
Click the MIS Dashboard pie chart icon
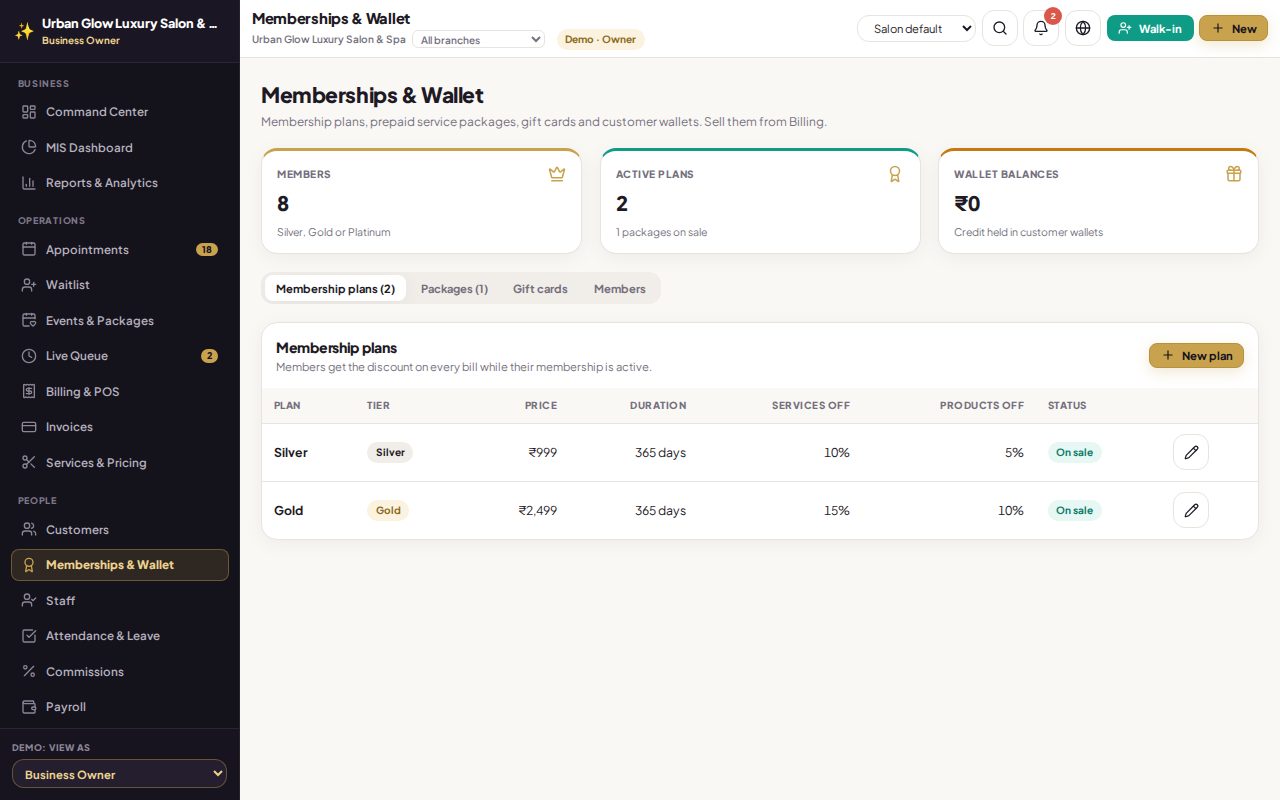(x=29, y=147)
